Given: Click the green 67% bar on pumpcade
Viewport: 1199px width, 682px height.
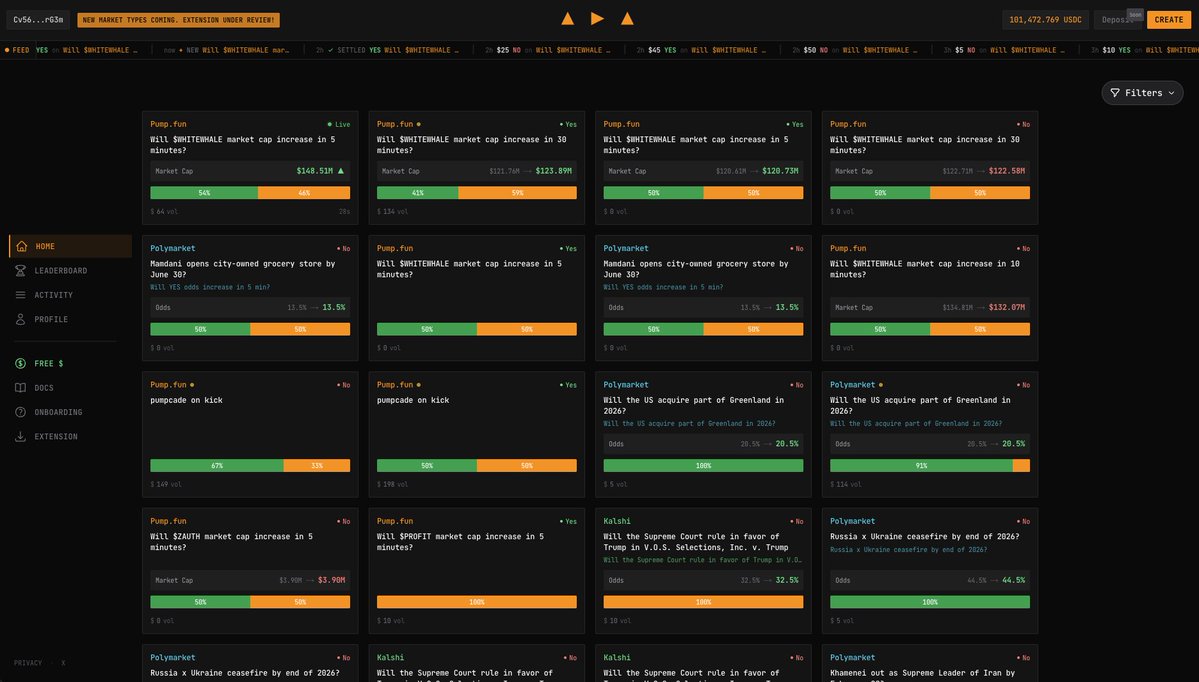Looking at the screenshot, I should (217, 466).
